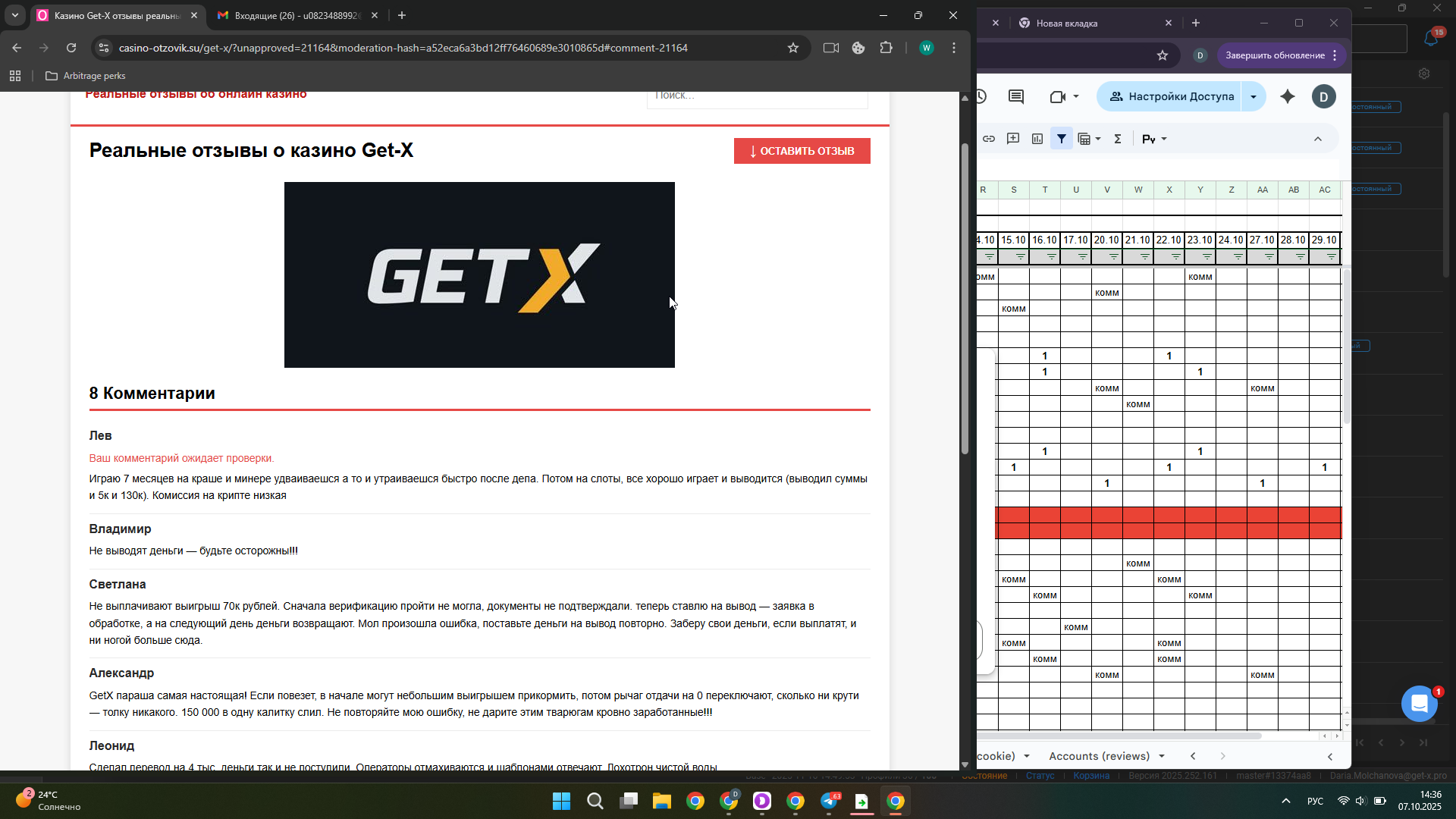Click the Завершить обновление button

pos(1275,55)
